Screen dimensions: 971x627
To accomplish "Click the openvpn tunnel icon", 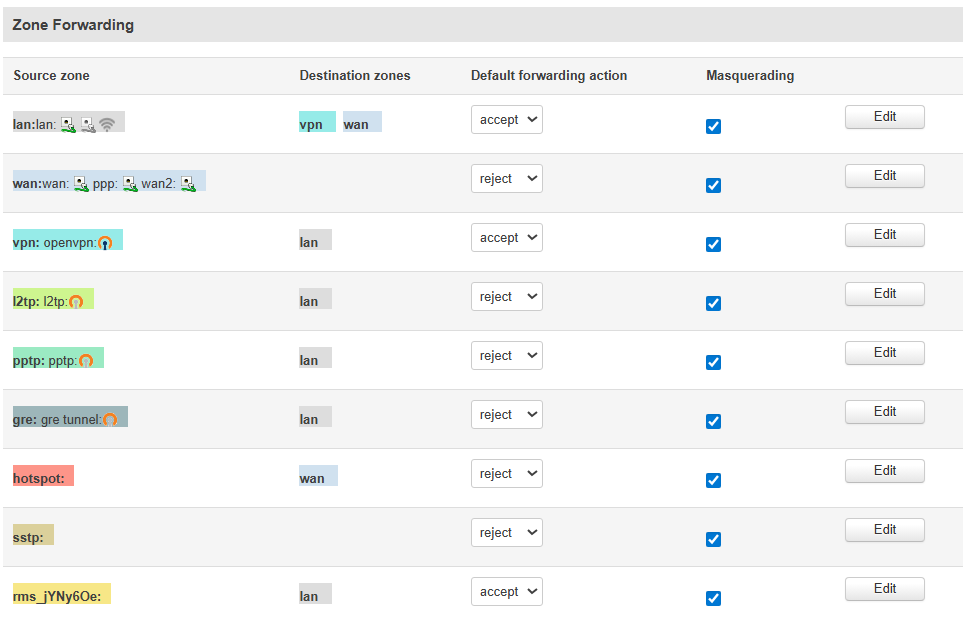I will pyautogui.click(x=105, y=243).
